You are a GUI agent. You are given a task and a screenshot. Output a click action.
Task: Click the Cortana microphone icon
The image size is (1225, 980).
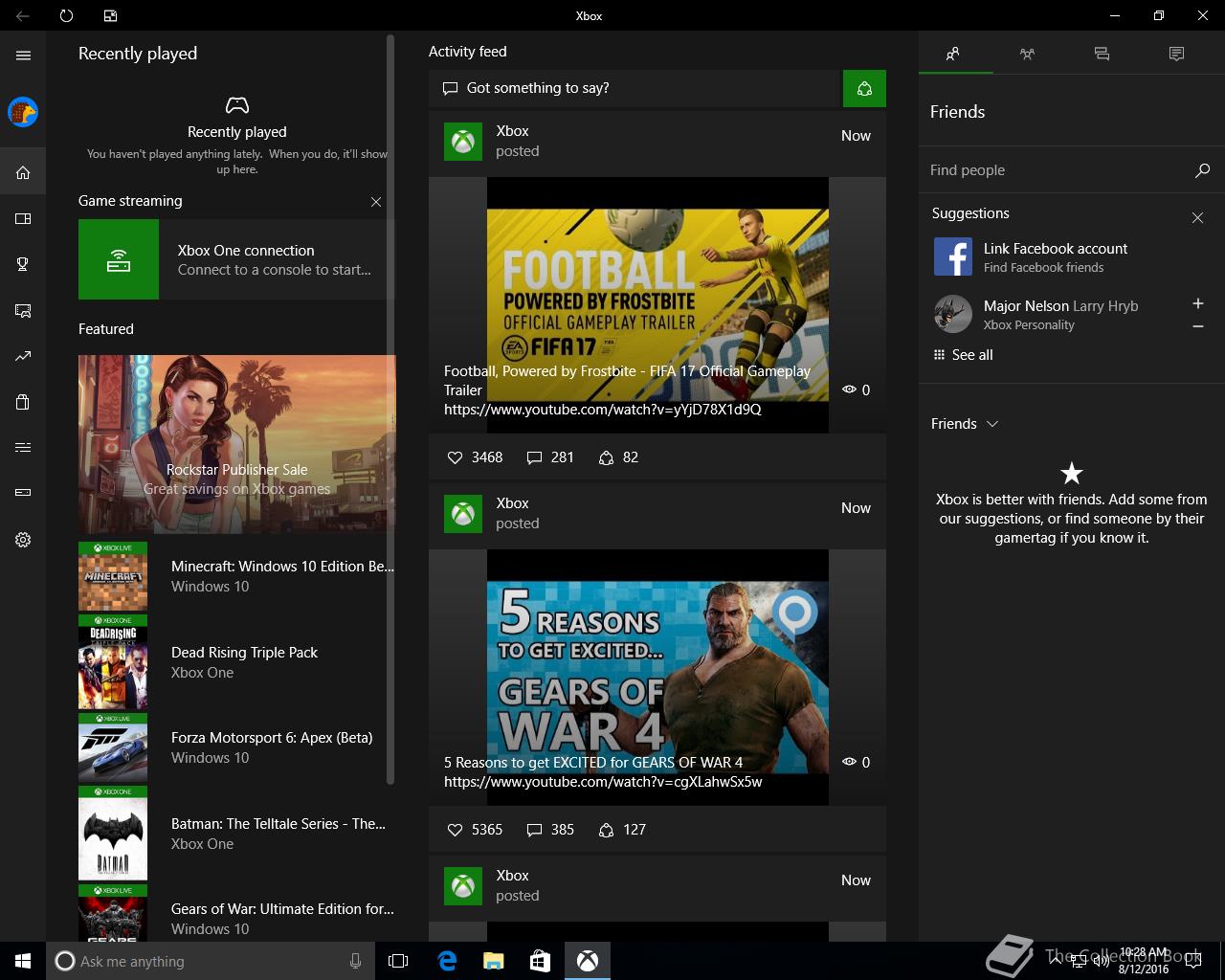(x=355, y=961)
